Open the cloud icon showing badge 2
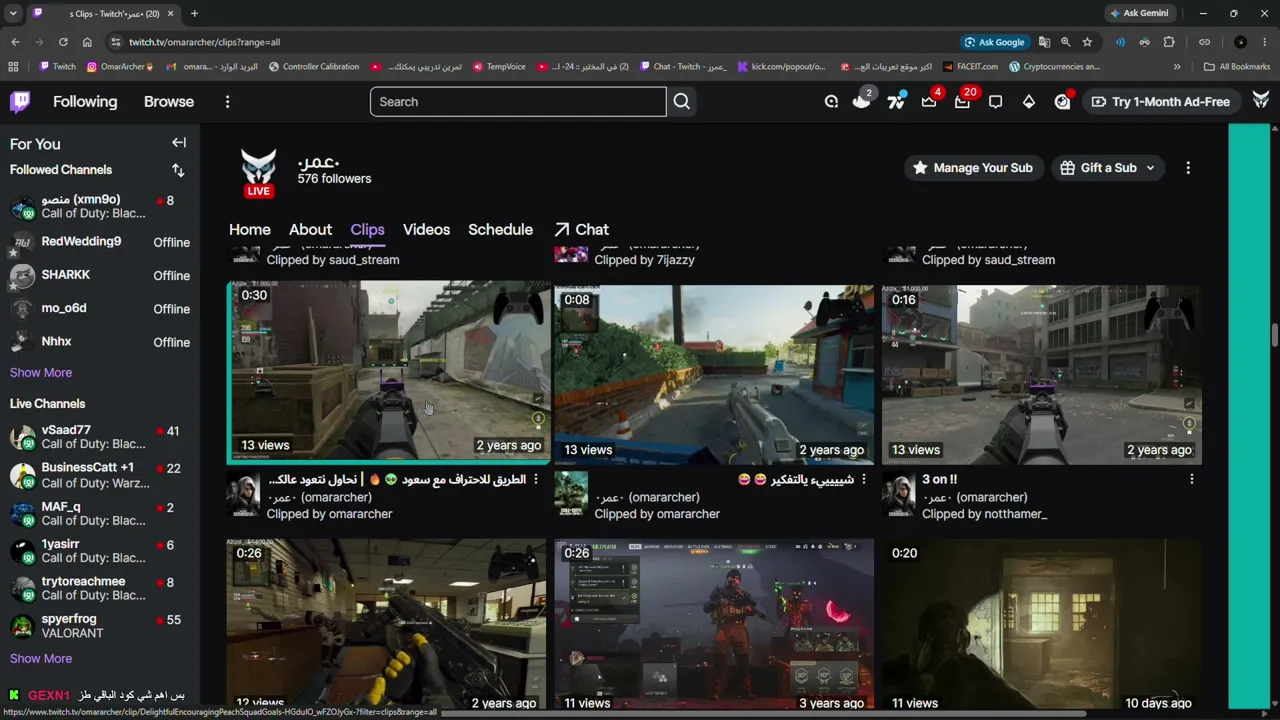 pyautogui.click(x=861, y=101)
